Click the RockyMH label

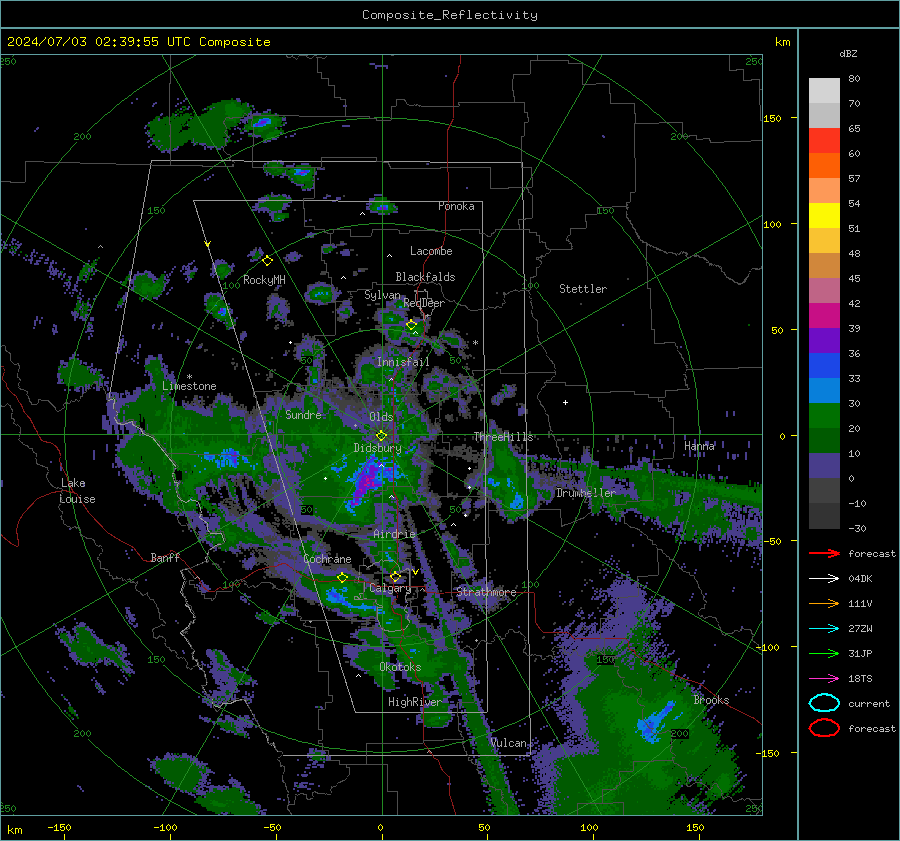pos(264,280)
